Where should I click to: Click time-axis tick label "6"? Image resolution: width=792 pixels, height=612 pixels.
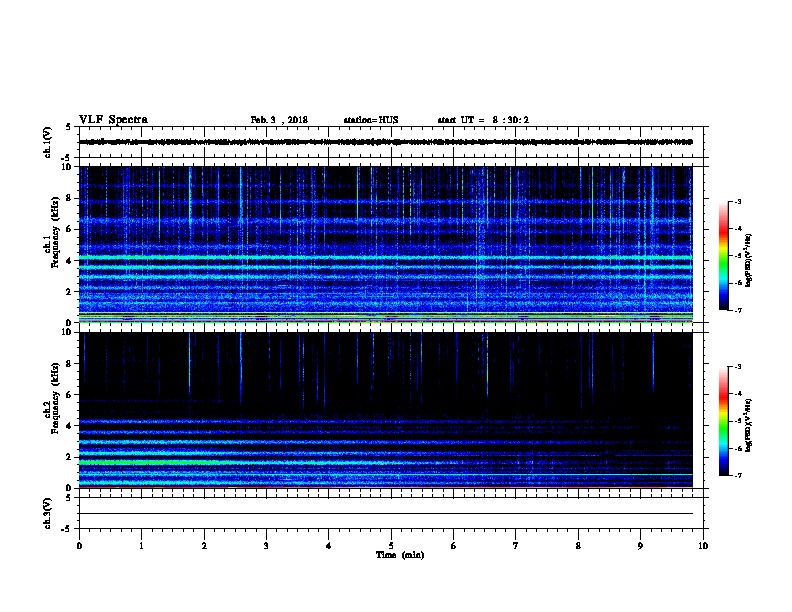click(x=454, y=546)
